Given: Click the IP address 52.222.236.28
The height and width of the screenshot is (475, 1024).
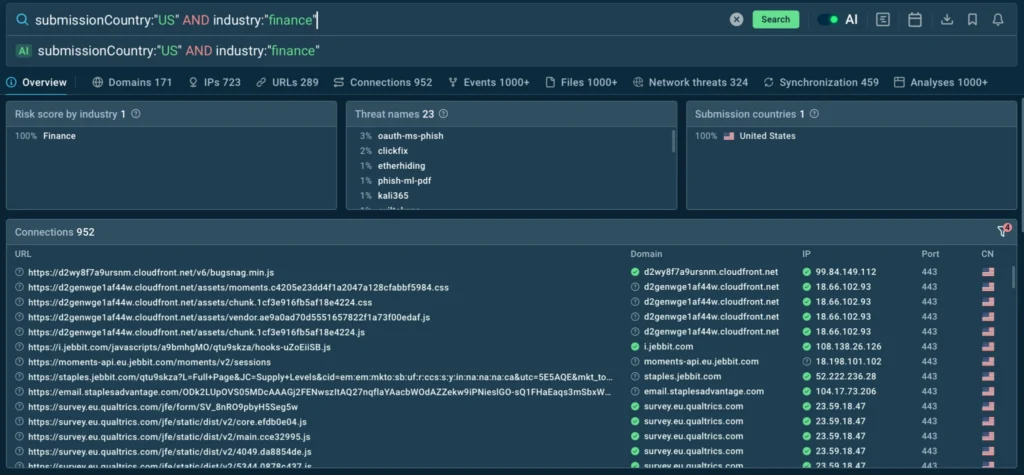Looking at the screenshot, I should point(846,377).
